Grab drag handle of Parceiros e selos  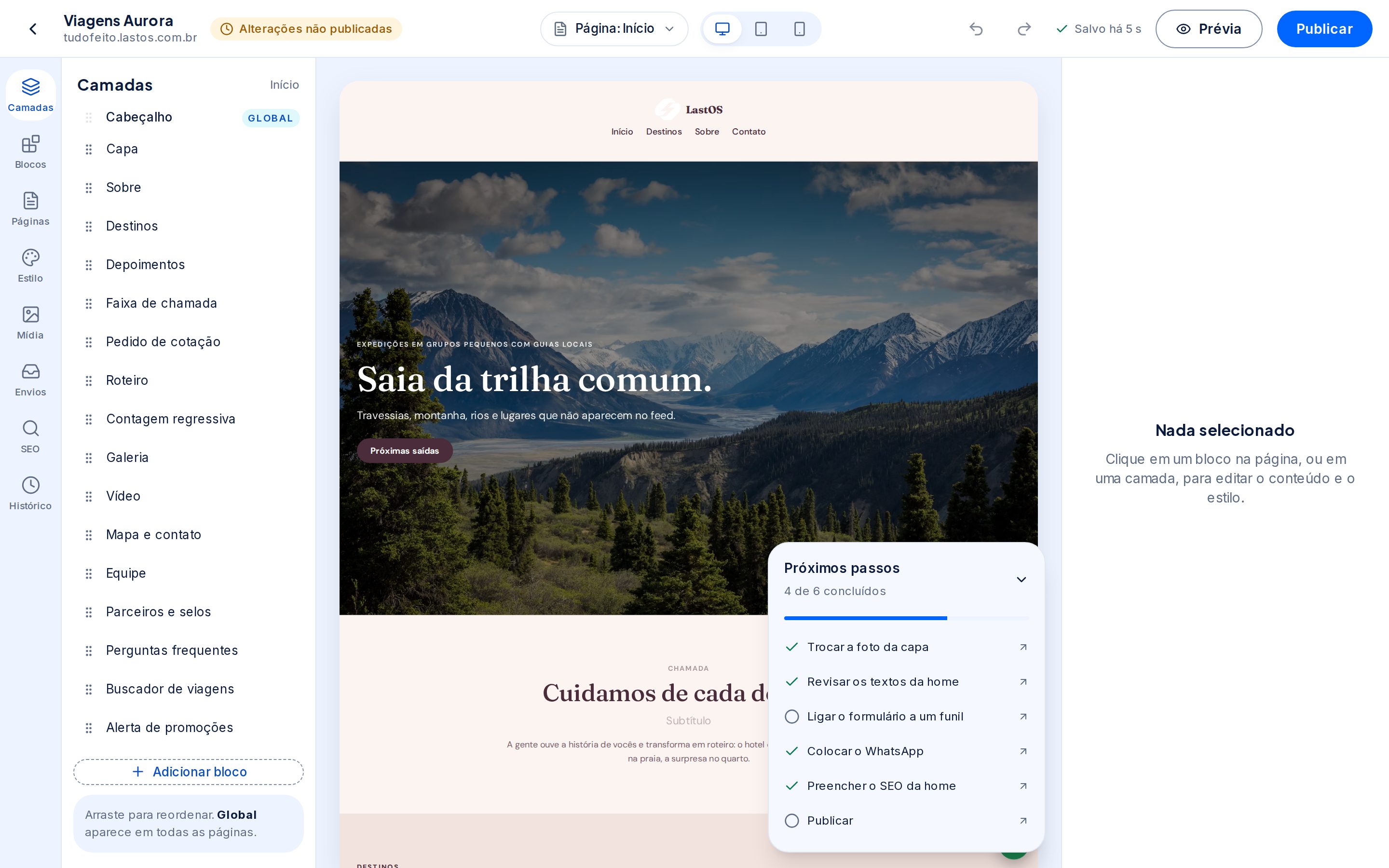(x=88, y=612)
